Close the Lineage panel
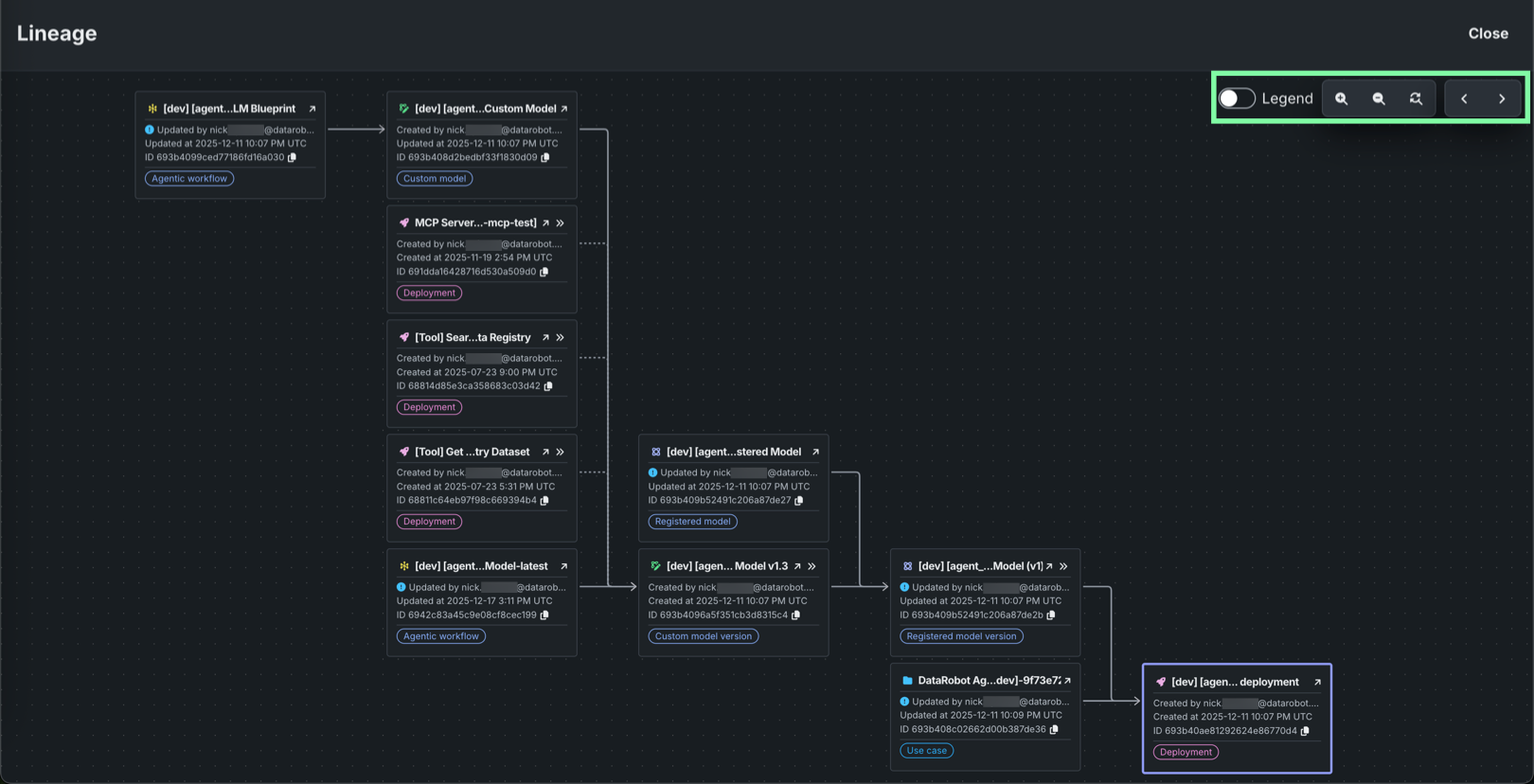The image size is (1534, 784). coord(1488,33)
